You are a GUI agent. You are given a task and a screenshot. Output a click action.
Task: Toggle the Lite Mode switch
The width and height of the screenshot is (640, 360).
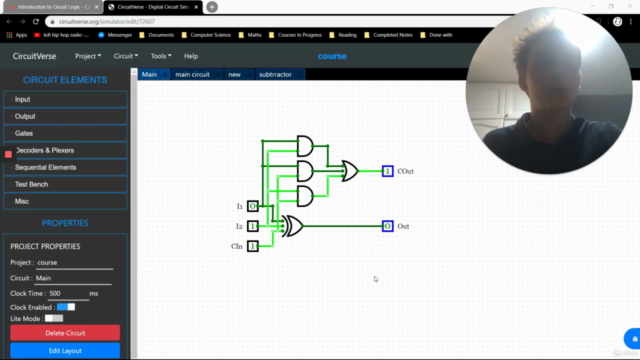54,318
